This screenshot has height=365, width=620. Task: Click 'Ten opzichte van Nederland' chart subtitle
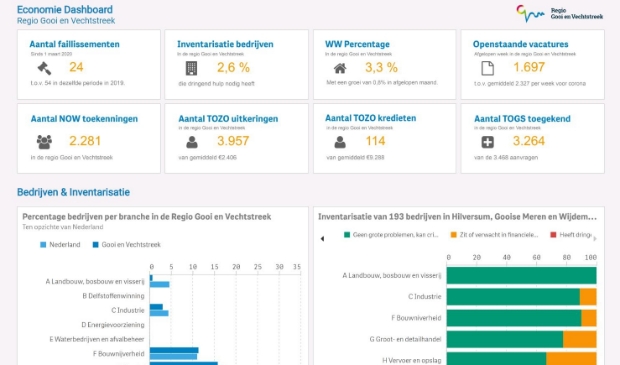pyautogui.click(x=63, y=227)
